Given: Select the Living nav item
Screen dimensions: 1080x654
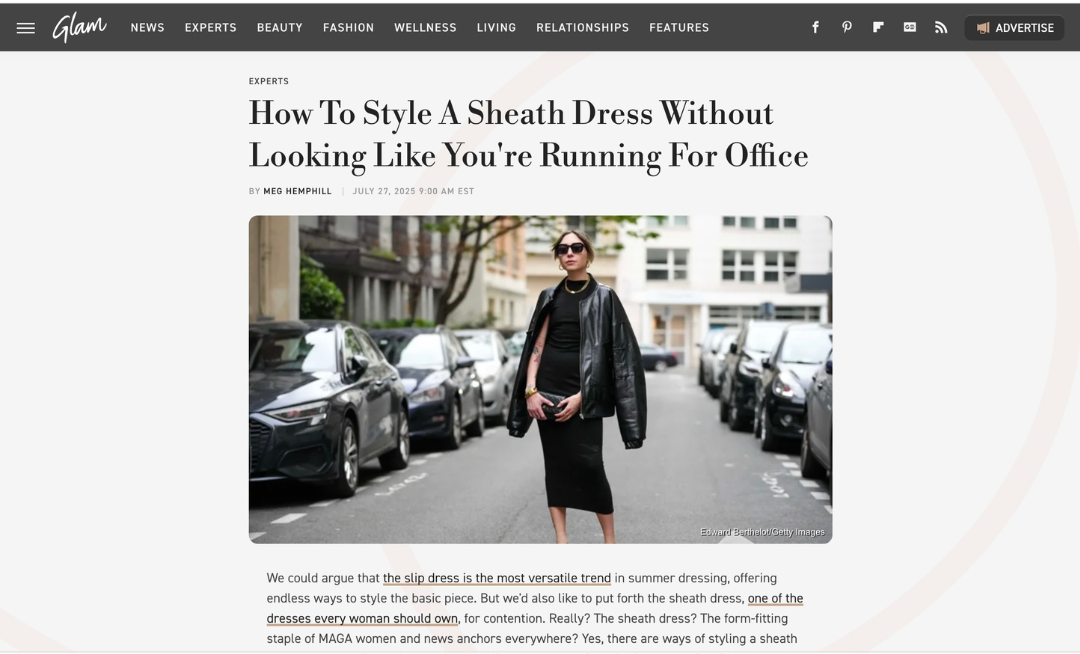Looking at the screenshot, I should pos(496,28).
